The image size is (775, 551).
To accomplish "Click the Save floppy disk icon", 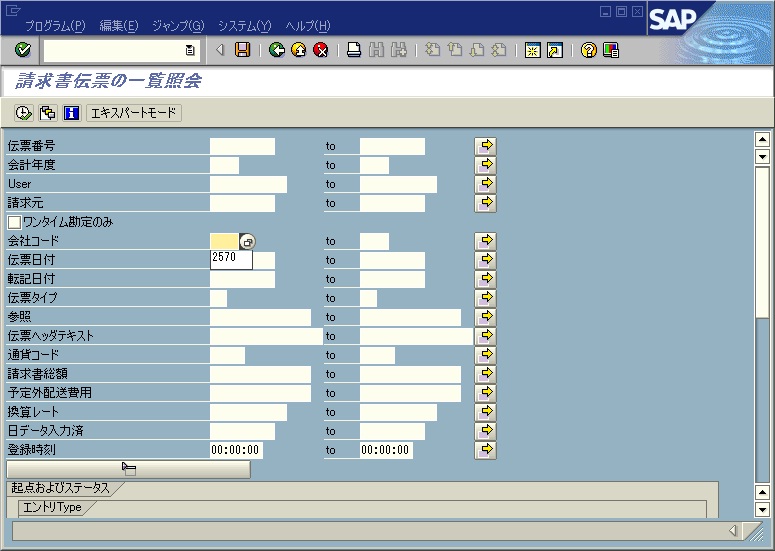I will (242, 50).
